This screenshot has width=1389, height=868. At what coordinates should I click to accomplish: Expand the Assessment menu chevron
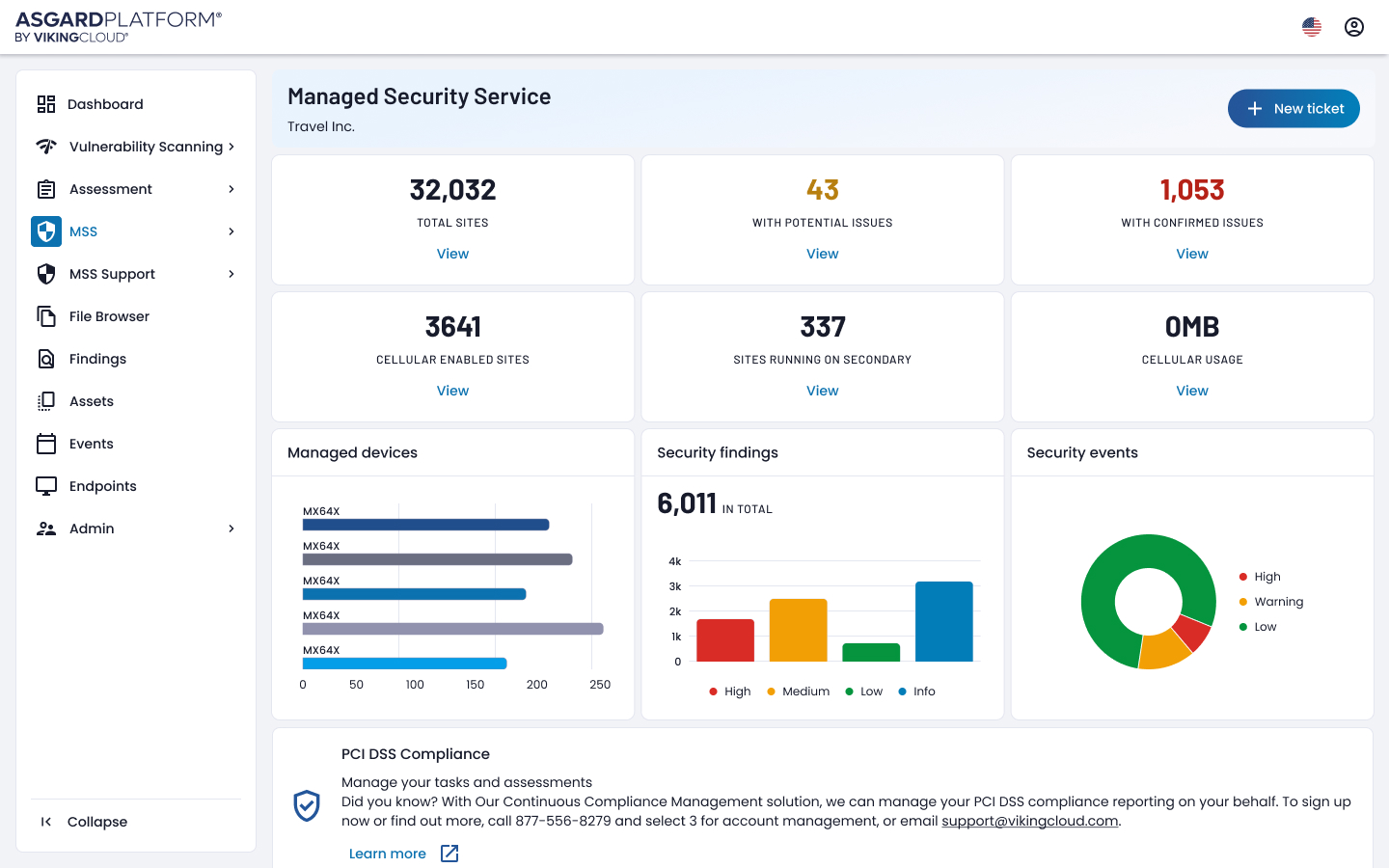[x=231, y=189]
